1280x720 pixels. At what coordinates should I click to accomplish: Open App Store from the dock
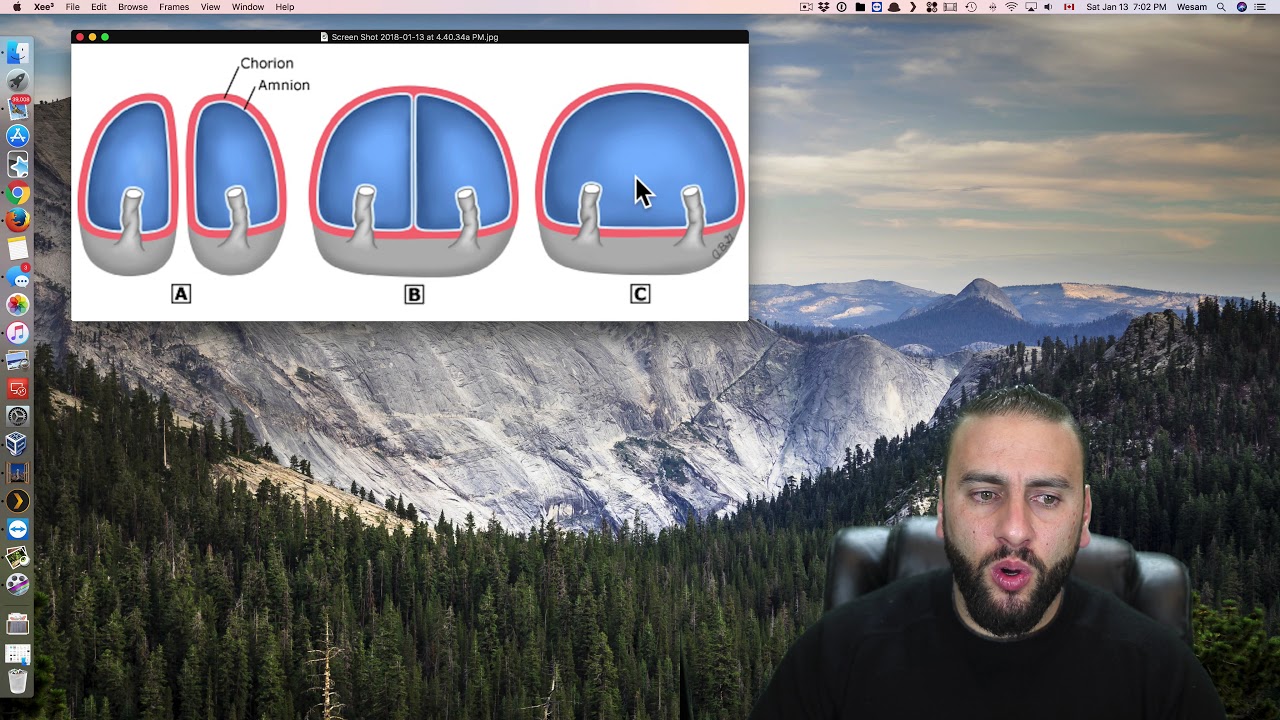pyautogui.click(x=18, y=135)
